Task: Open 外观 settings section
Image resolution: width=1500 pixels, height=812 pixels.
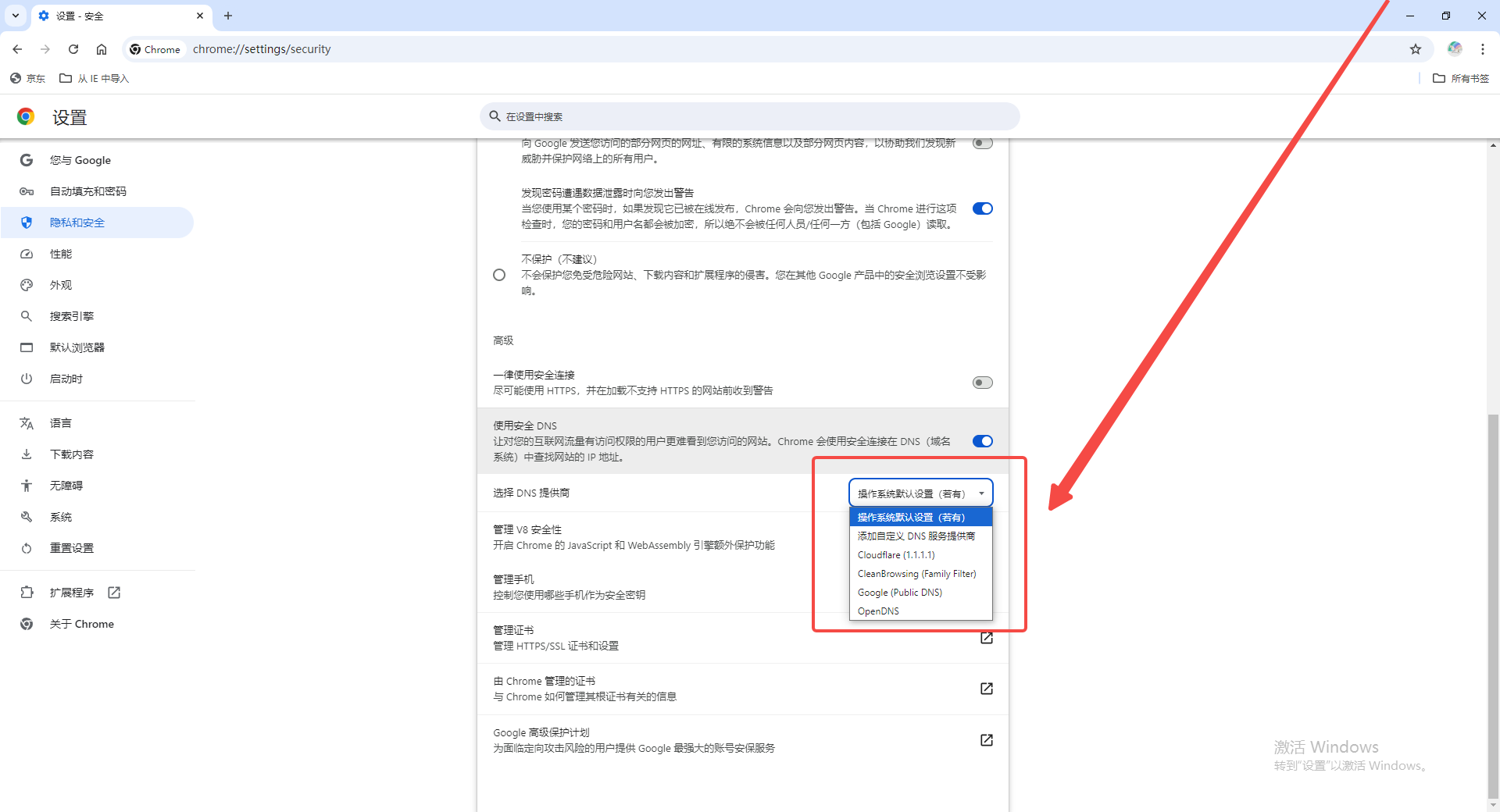Action: point(98,285)
